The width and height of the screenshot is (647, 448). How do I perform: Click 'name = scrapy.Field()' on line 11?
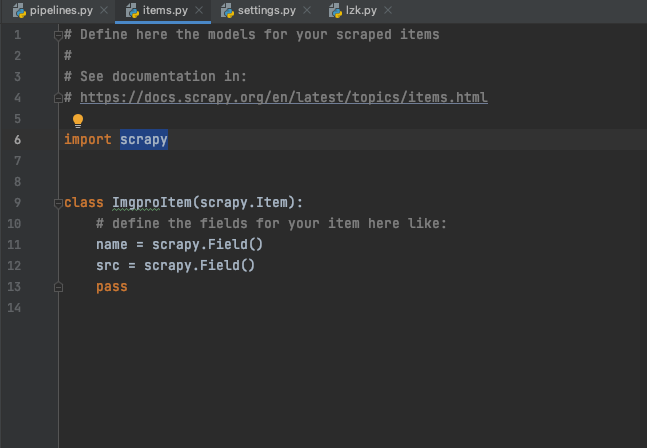point(179,245)
